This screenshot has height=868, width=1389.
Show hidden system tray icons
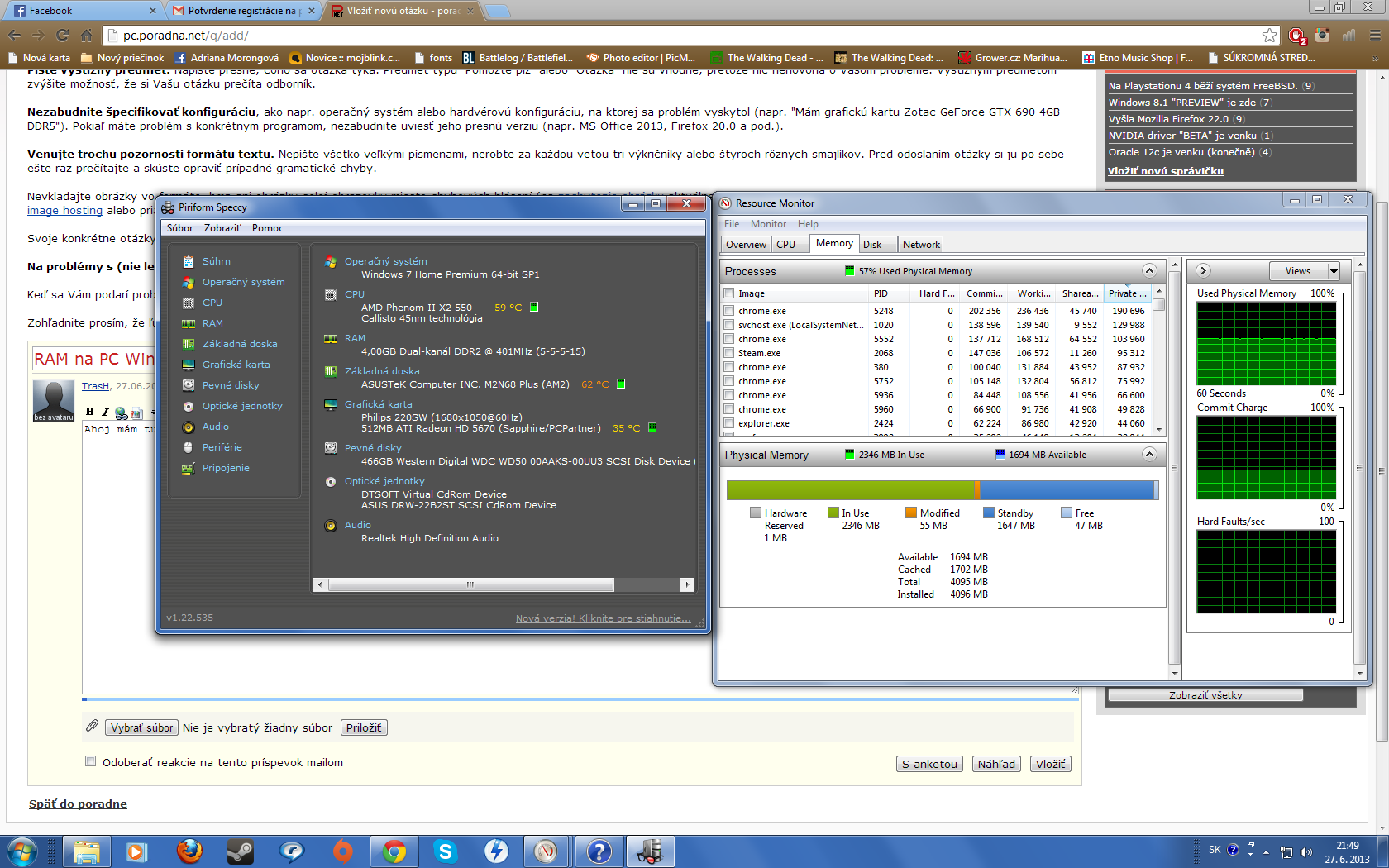click(1266, 851)
